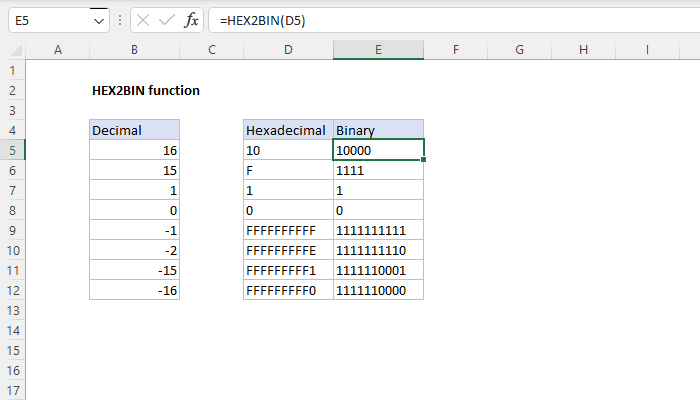Select row 4 header
Image resolution: width=700 pixels, height=400 pixels.
pyautogui.click(x=12, y=130)
